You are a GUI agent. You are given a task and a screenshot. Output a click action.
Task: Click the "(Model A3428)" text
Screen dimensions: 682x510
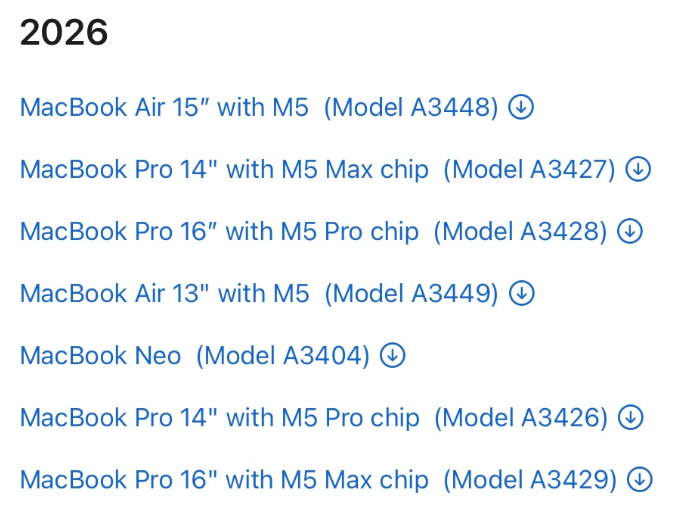pos(520,231)
